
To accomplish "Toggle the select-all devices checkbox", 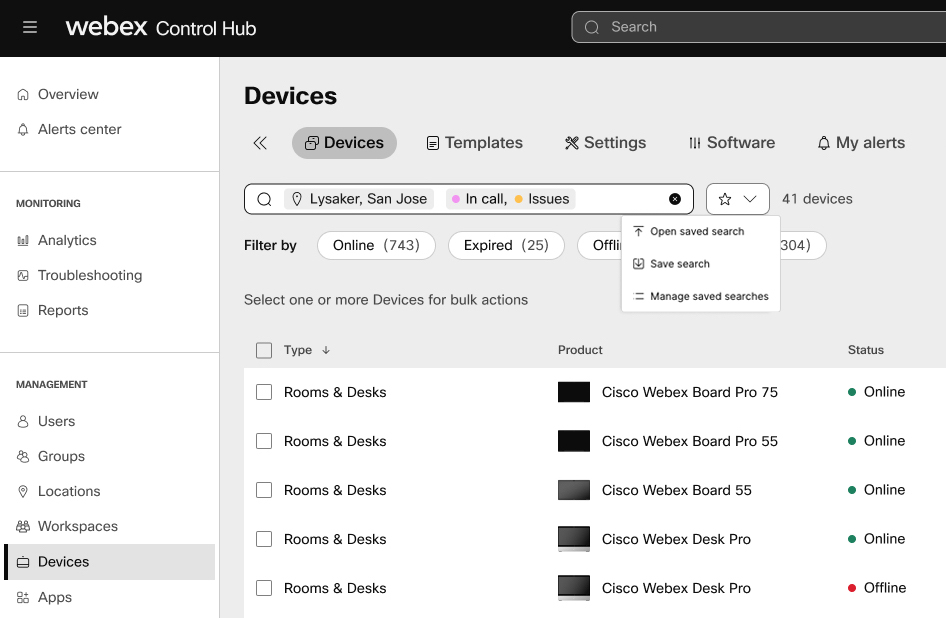I will click(264, 350).
